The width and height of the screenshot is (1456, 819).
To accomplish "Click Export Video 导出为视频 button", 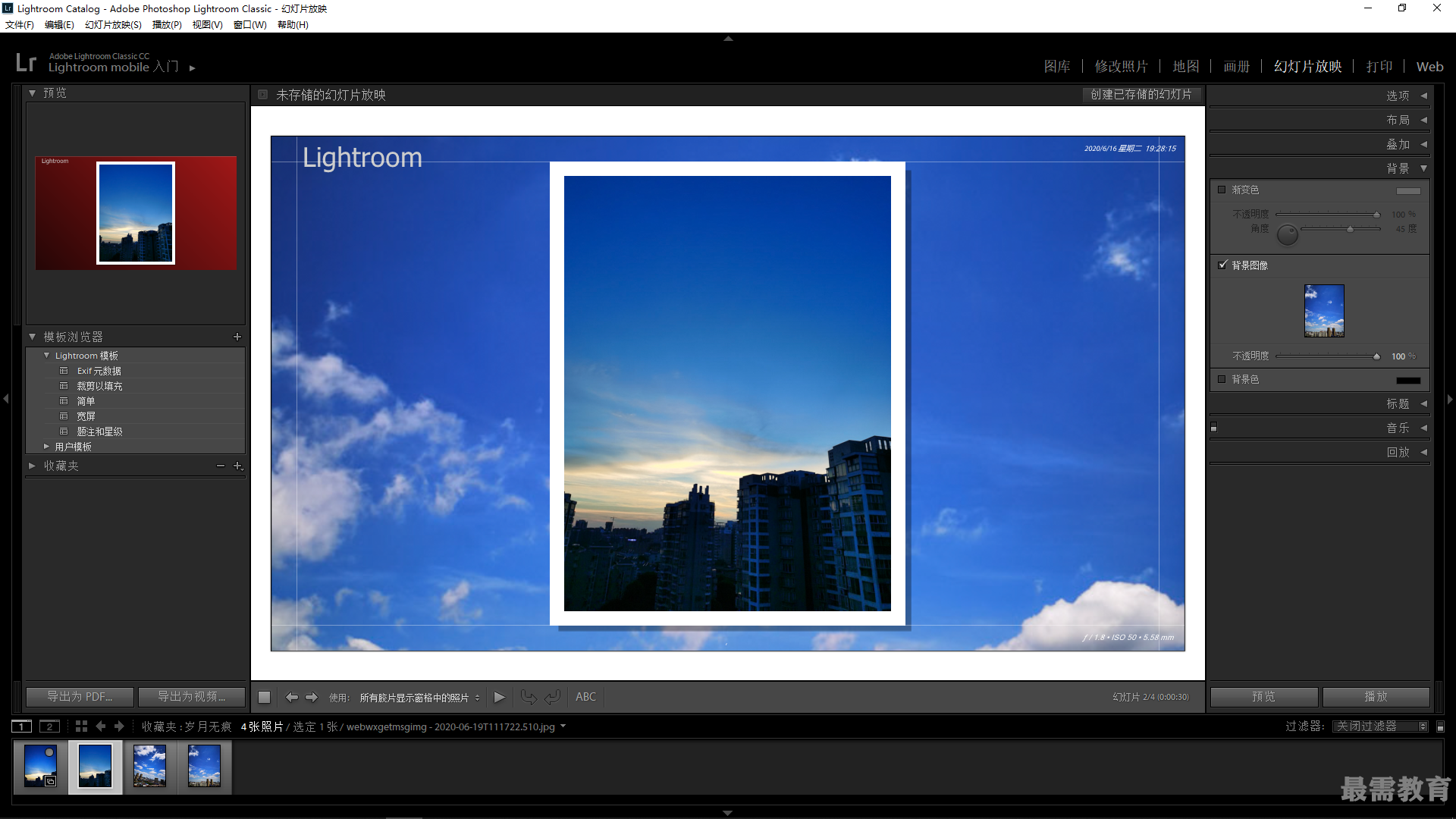I will (x=192, y=697).
